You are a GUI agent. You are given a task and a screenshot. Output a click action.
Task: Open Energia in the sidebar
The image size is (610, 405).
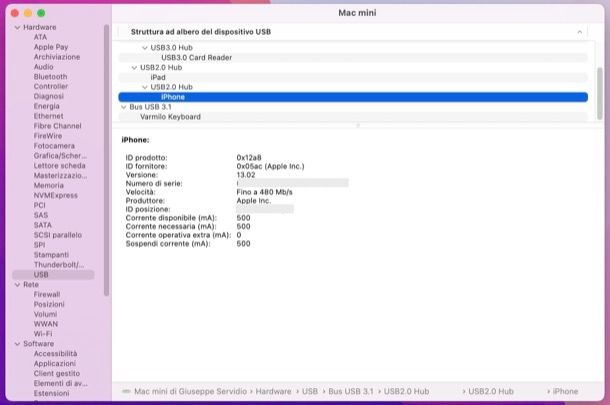(x=47, y=106)
